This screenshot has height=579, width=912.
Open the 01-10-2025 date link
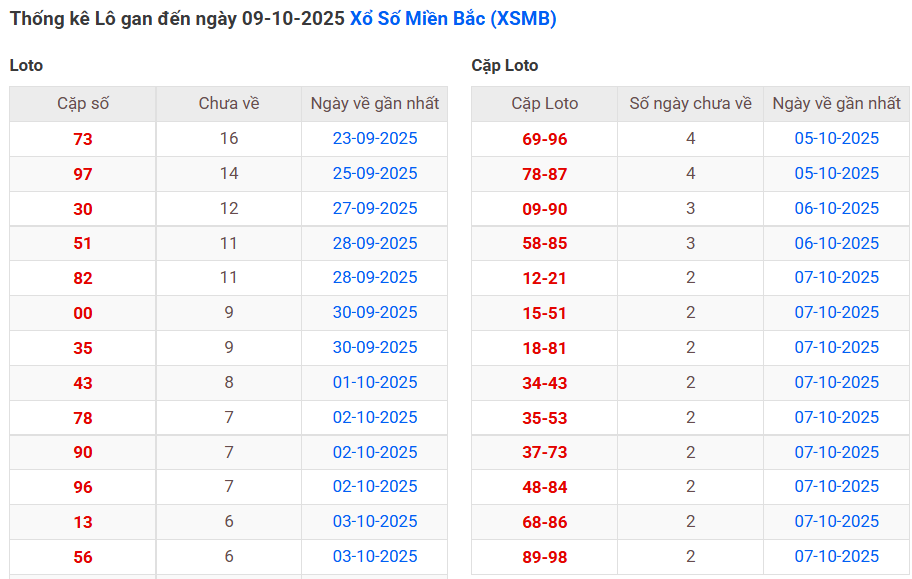coord(375,382)
